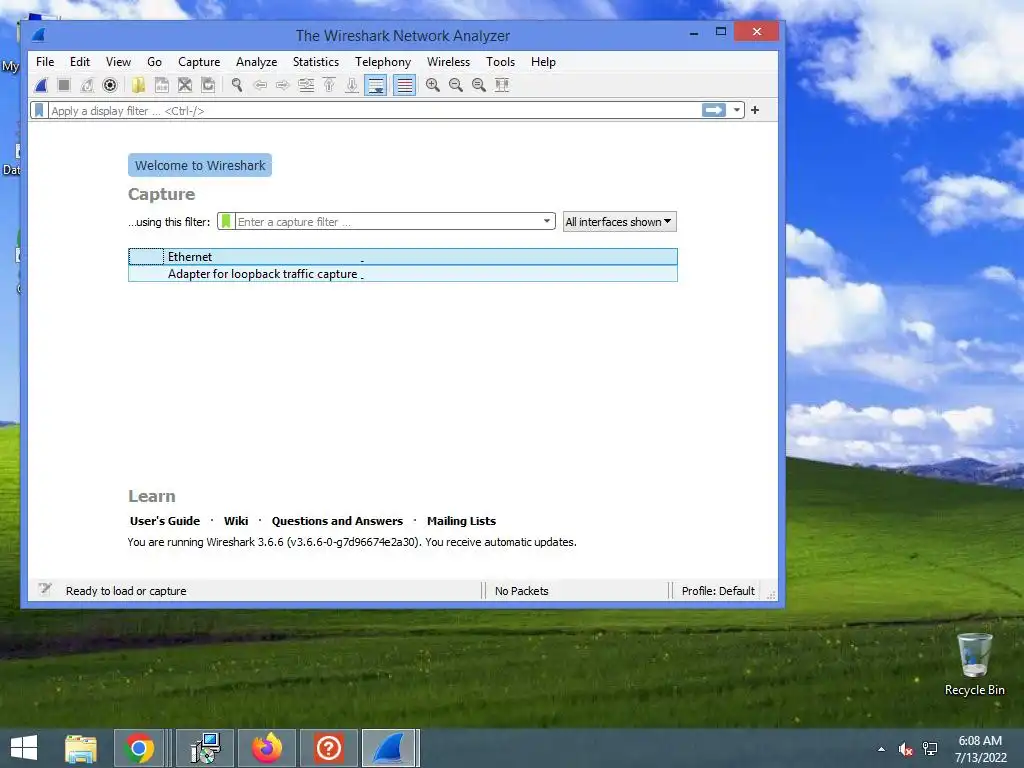1024x768 pixels.
Task: Open the Capture menu
Action: (x=199, y=61)
